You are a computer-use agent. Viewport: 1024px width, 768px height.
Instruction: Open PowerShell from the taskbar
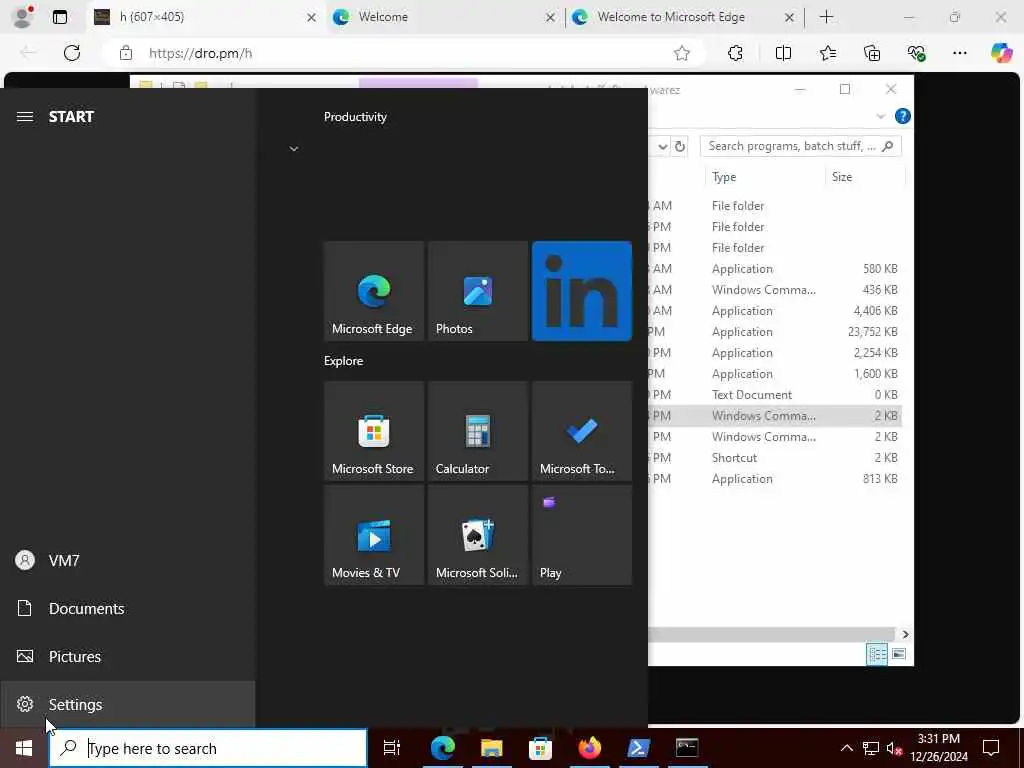(638, 748)
